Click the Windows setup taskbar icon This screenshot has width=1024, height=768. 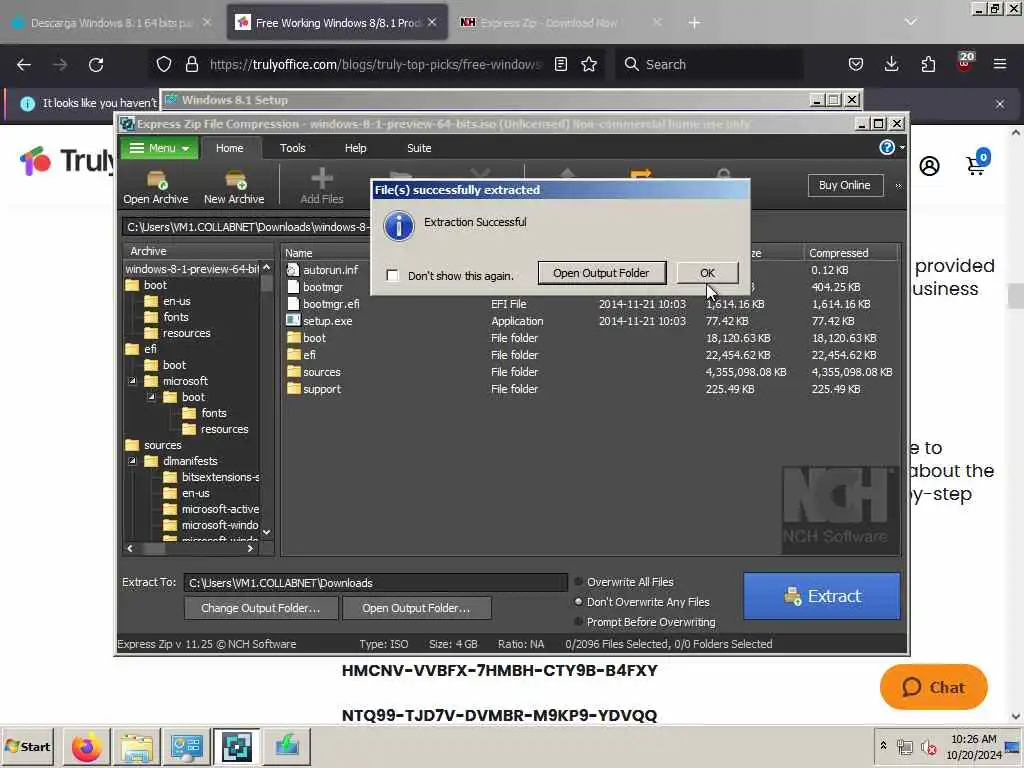pos(286,746)
